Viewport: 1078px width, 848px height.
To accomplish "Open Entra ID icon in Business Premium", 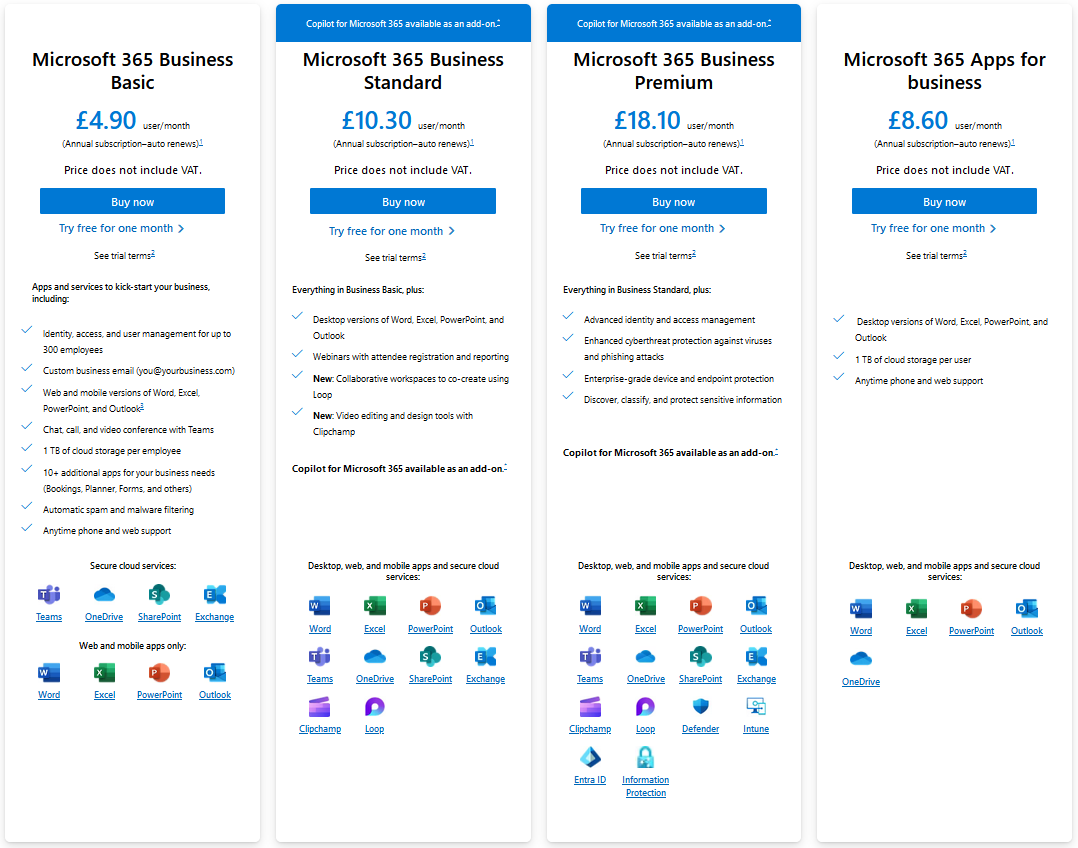I will [x=590, y=757].
